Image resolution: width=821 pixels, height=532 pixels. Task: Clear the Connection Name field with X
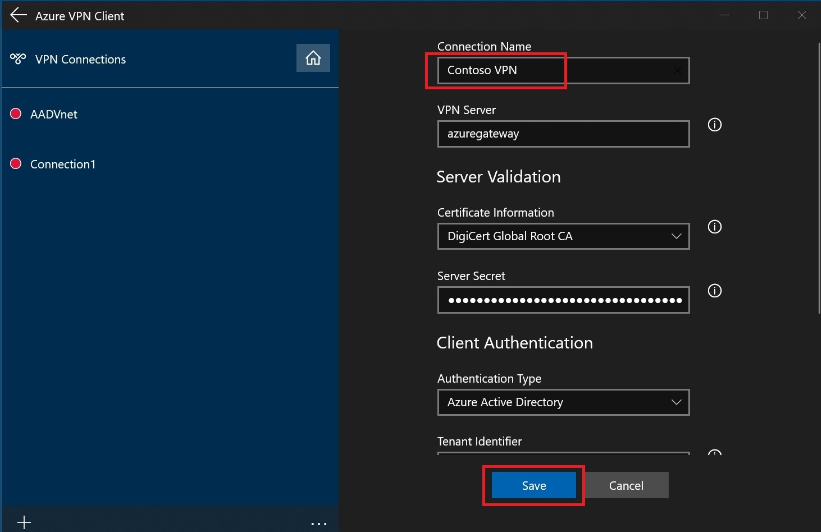point(678,70)
